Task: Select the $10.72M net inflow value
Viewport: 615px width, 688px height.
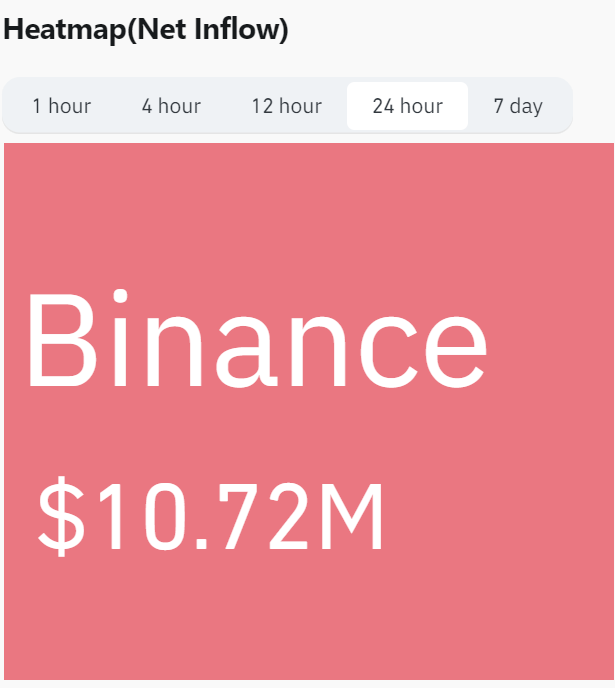Action: coord(211,517)
